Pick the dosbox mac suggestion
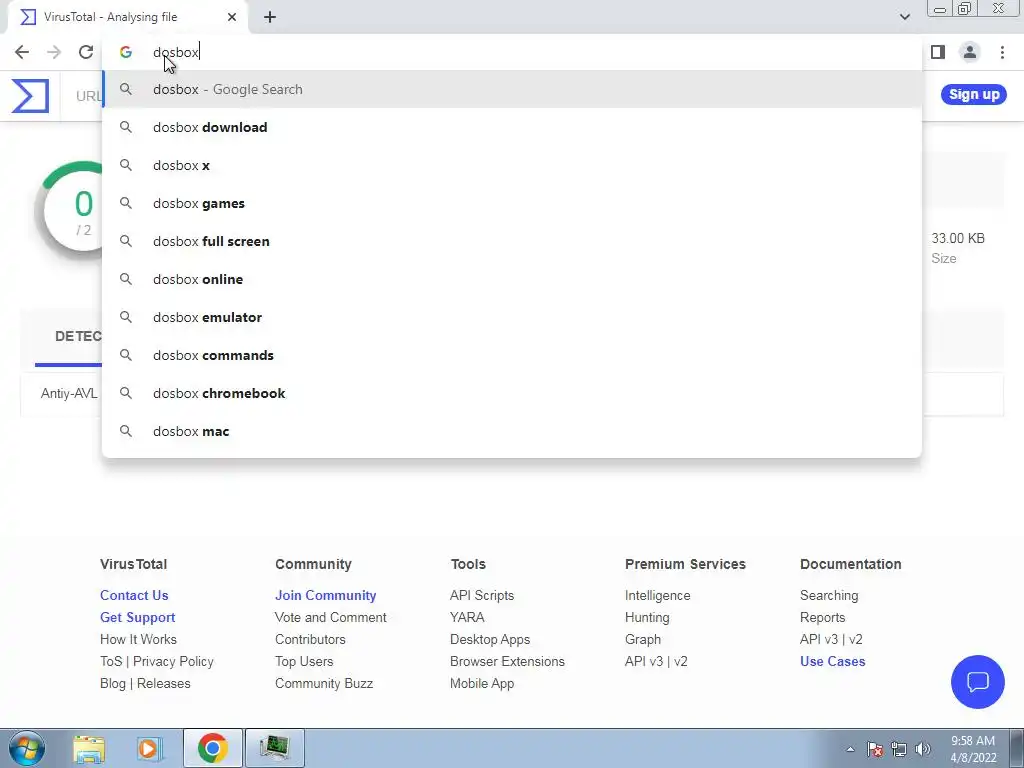 pos(512,431)
